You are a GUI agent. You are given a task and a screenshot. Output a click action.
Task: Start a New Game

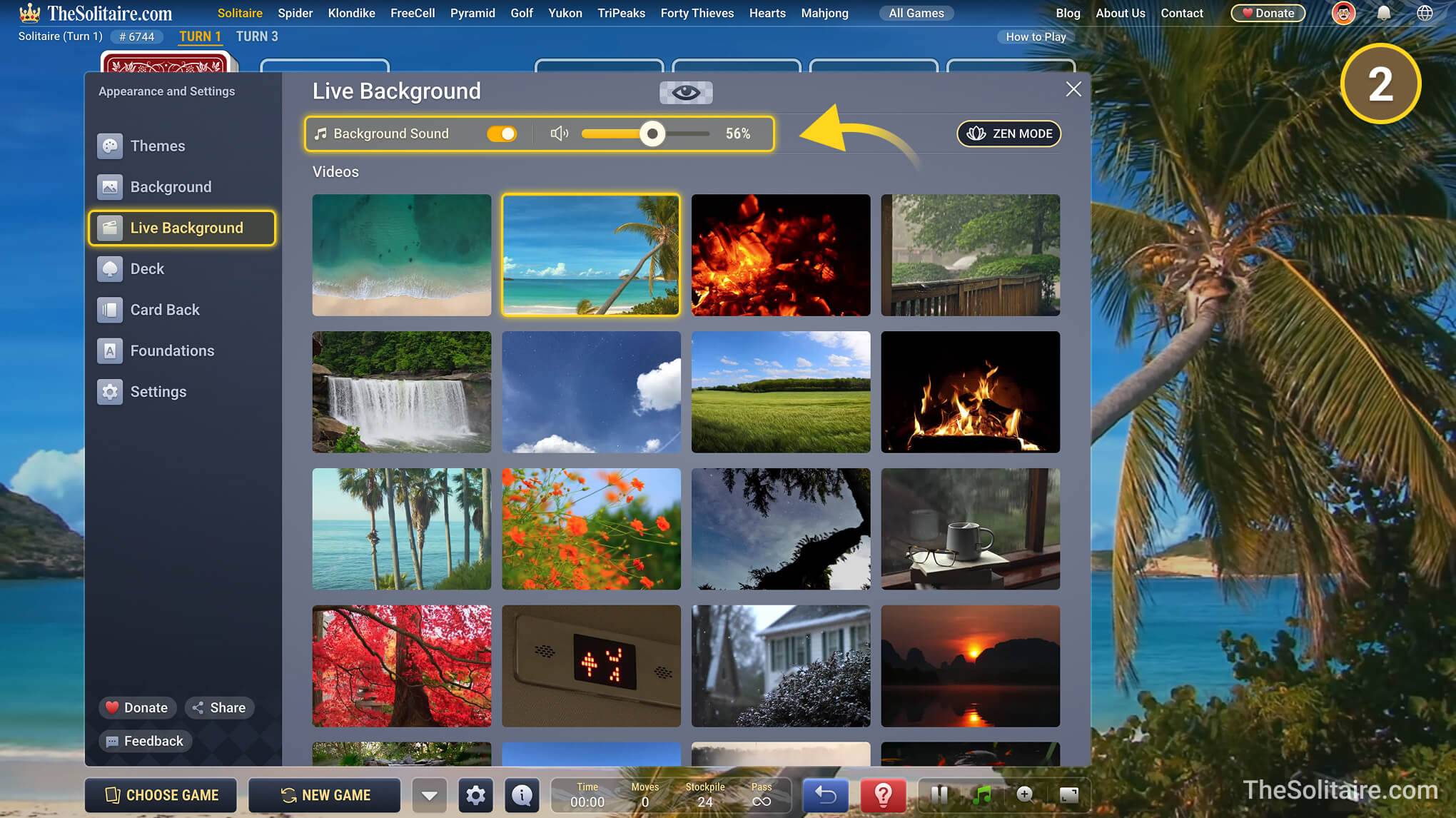point(325,795)
